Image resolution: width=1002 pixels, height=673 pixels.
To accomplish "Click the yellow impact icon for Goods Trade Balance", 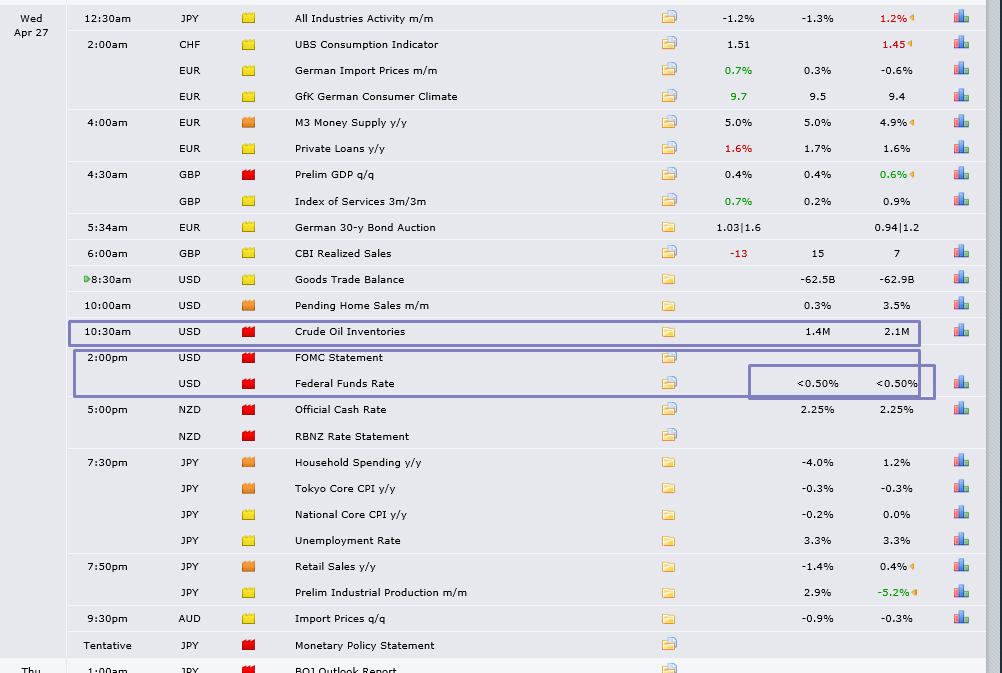I will coord(249,279).
